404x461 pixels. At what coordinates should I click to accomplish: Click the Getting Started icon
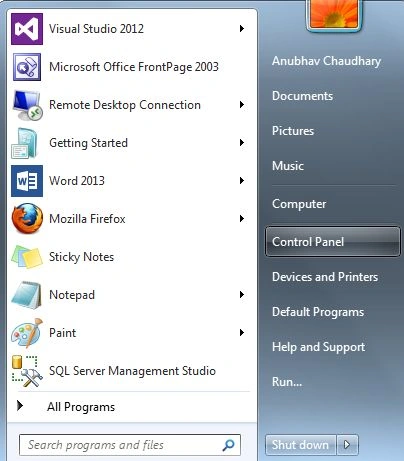click(x=25, y=143)
